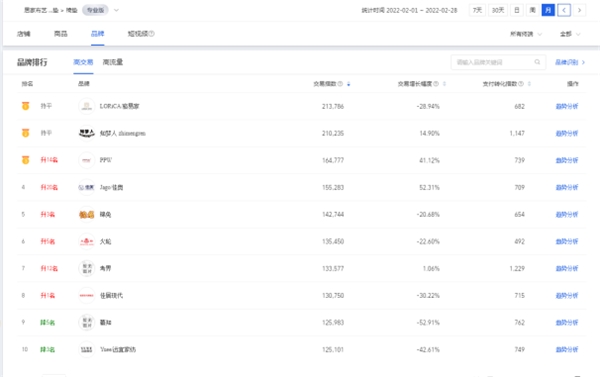Screen dimensions: 600x377
Task: Click 趋势分析 for the 142,744 row
Action: click(x=567, y=214)
